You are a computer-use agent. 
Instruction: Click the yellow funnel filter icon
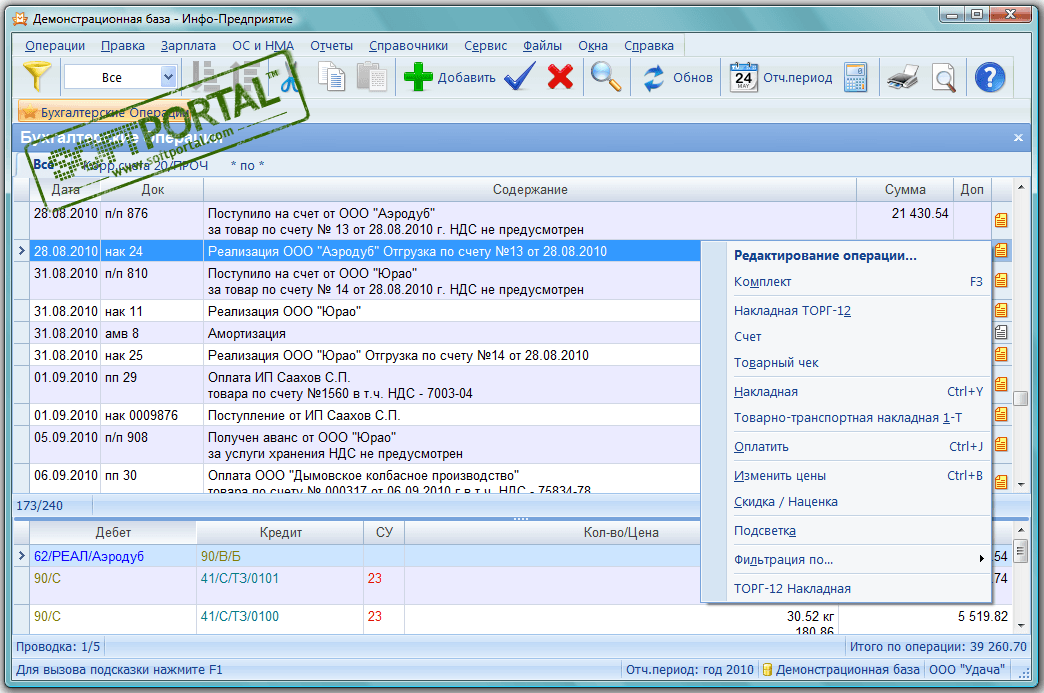(x=37, y=77)
